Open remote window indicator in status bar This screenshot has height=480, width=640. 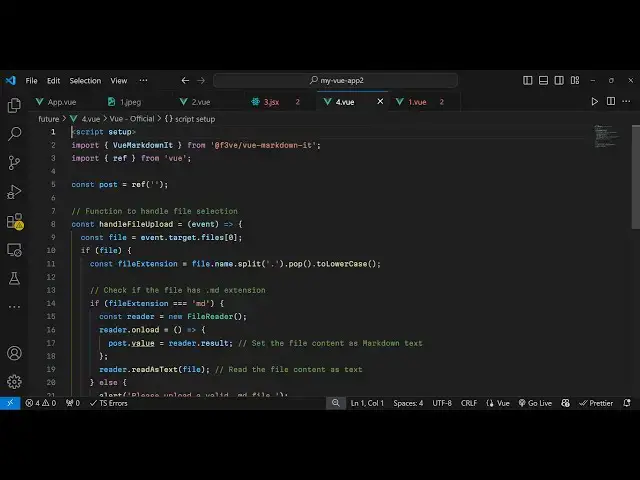tap(10, 403)
